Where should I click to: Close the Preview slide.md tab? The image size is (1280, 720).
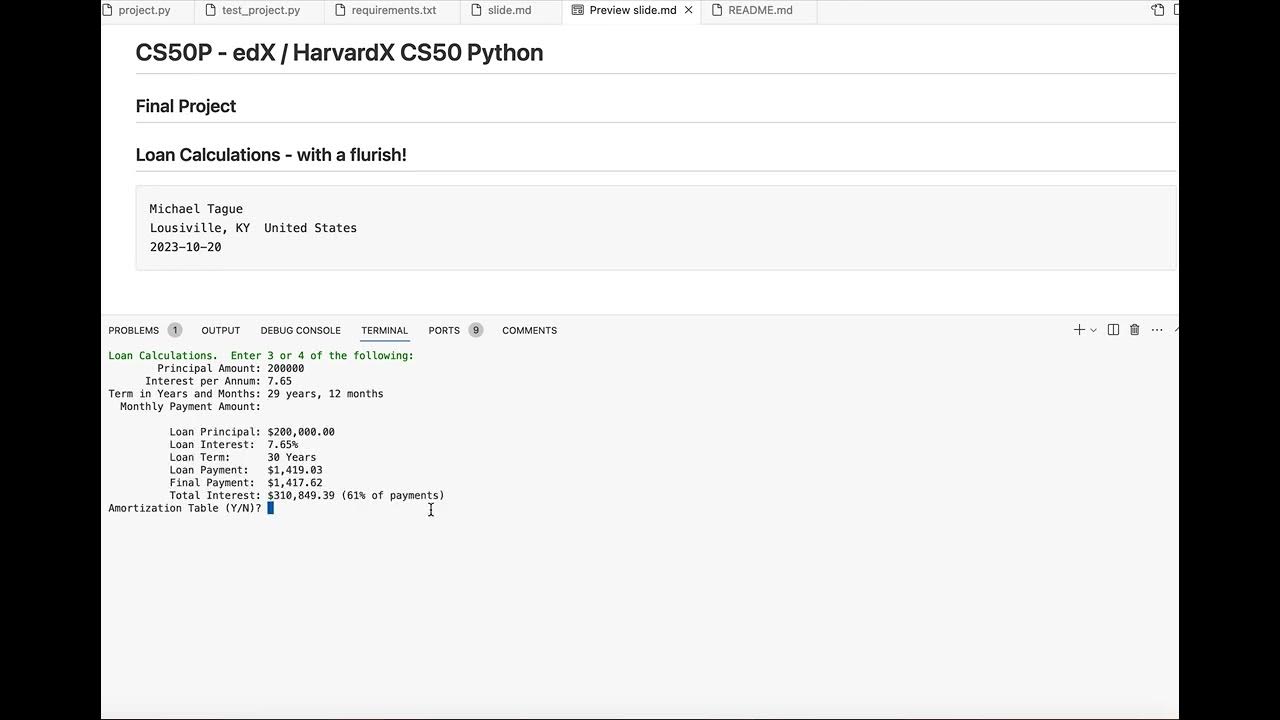tap(688, 10)
